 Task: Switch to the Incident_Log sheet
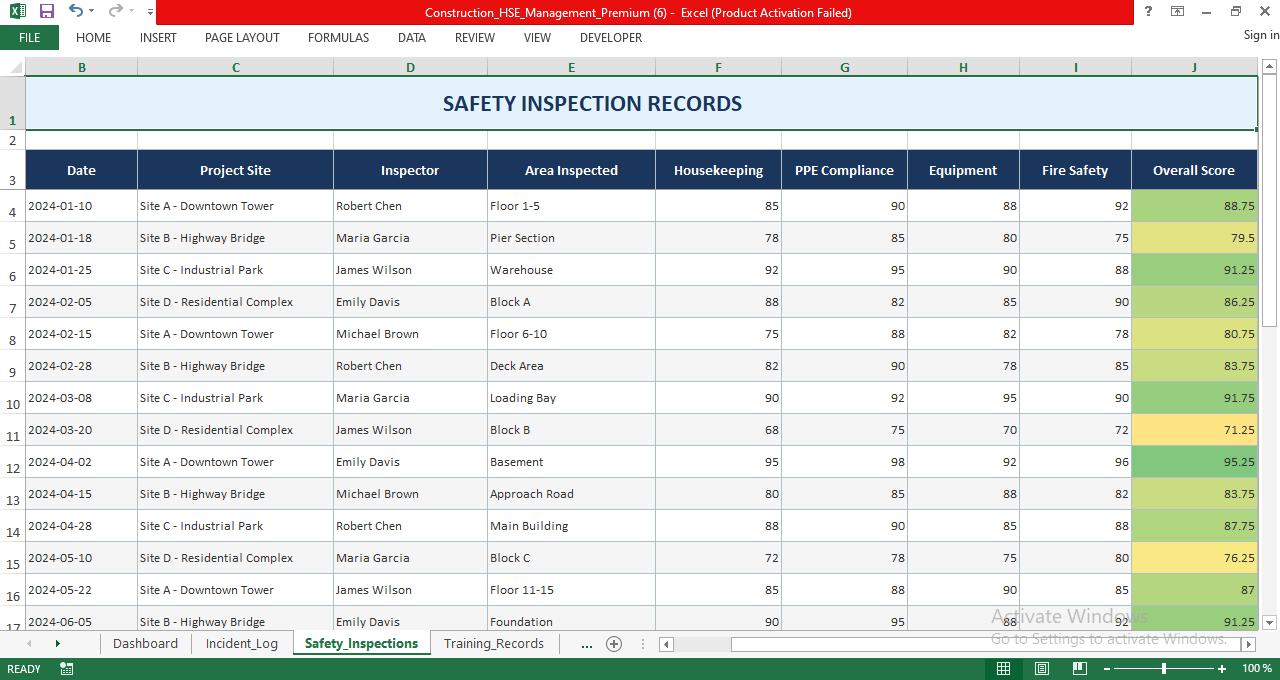coord(242,643)
